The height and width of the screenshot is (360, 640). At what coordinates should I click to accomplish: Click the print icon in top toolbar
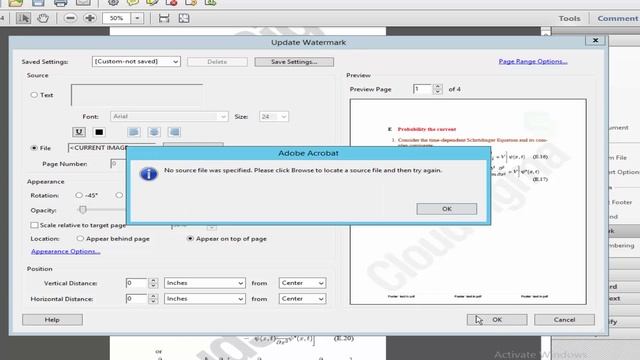click(x=60, y=3)
